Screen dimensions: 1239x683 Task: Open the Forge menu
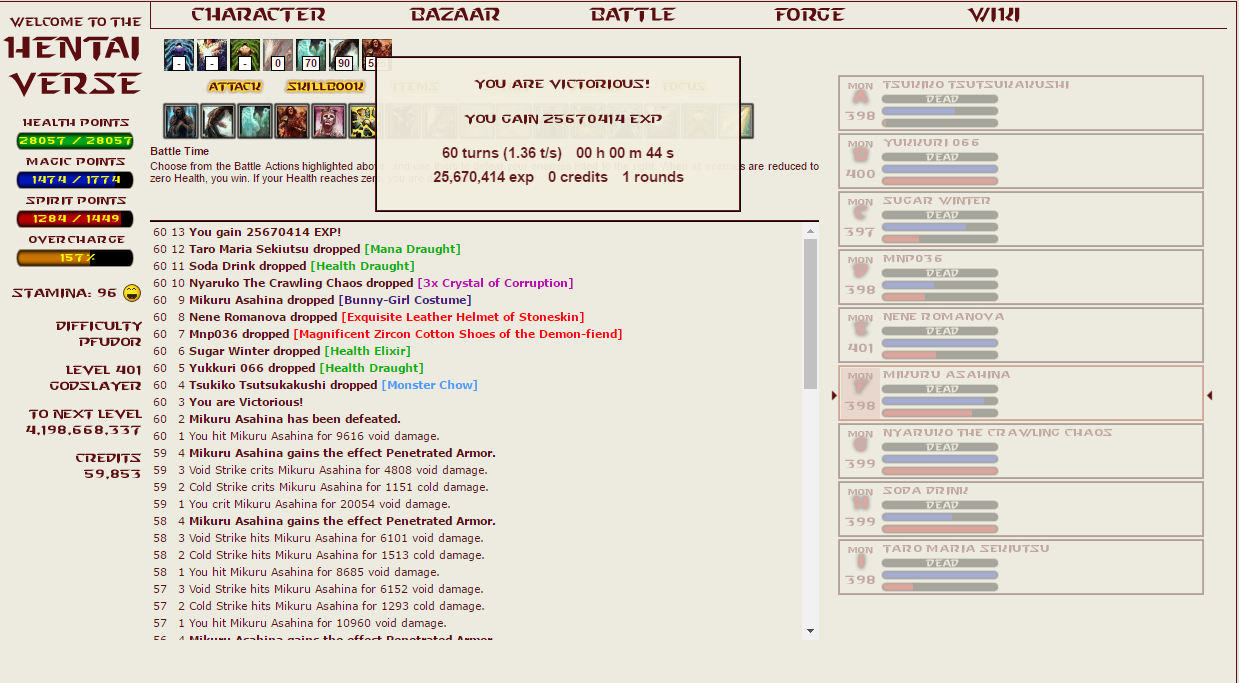point(810,14)
